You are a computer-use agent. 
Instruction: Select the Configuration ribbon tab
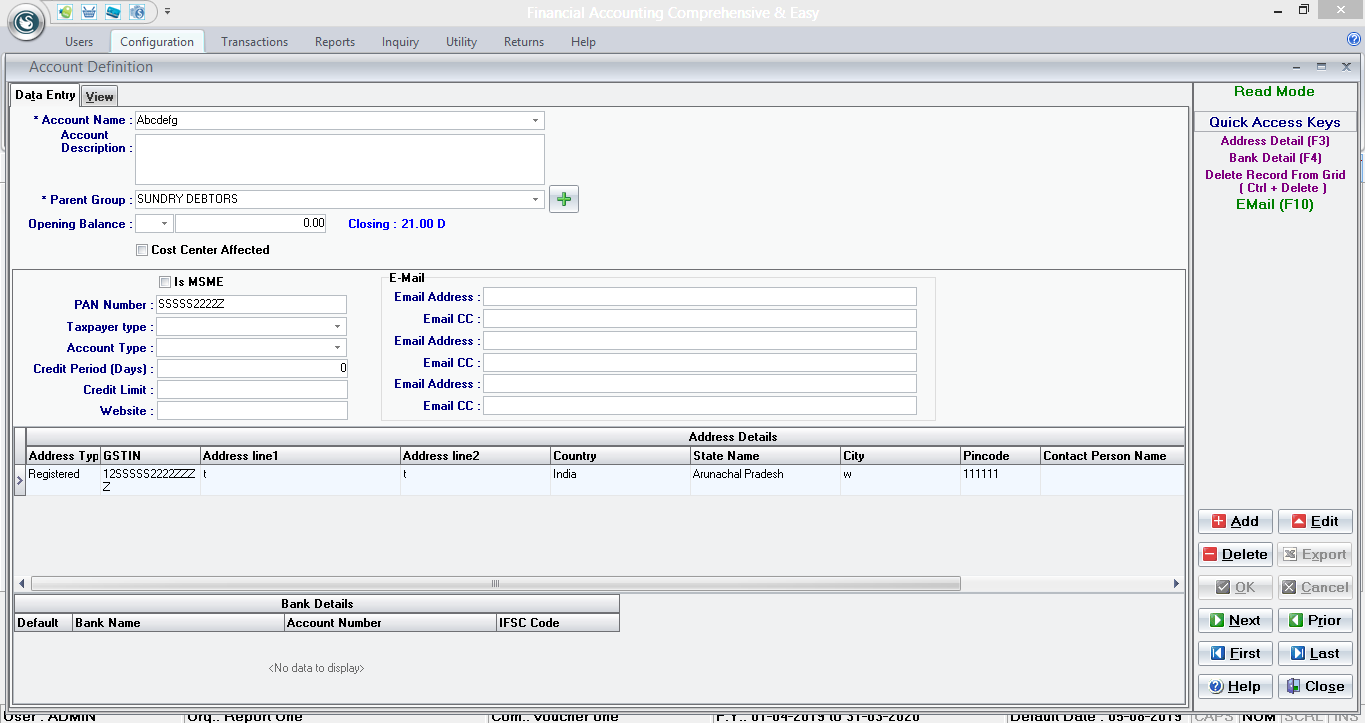pos(157,42)
